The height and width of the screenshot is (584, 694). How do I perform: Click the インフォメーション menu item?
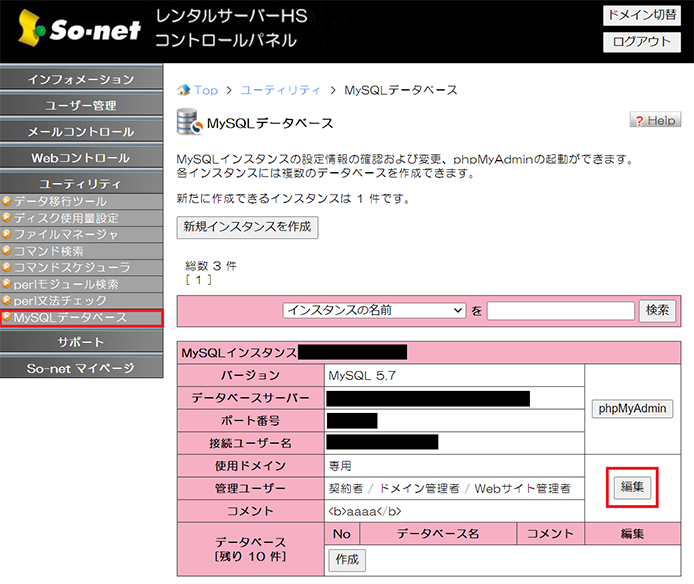80,79
